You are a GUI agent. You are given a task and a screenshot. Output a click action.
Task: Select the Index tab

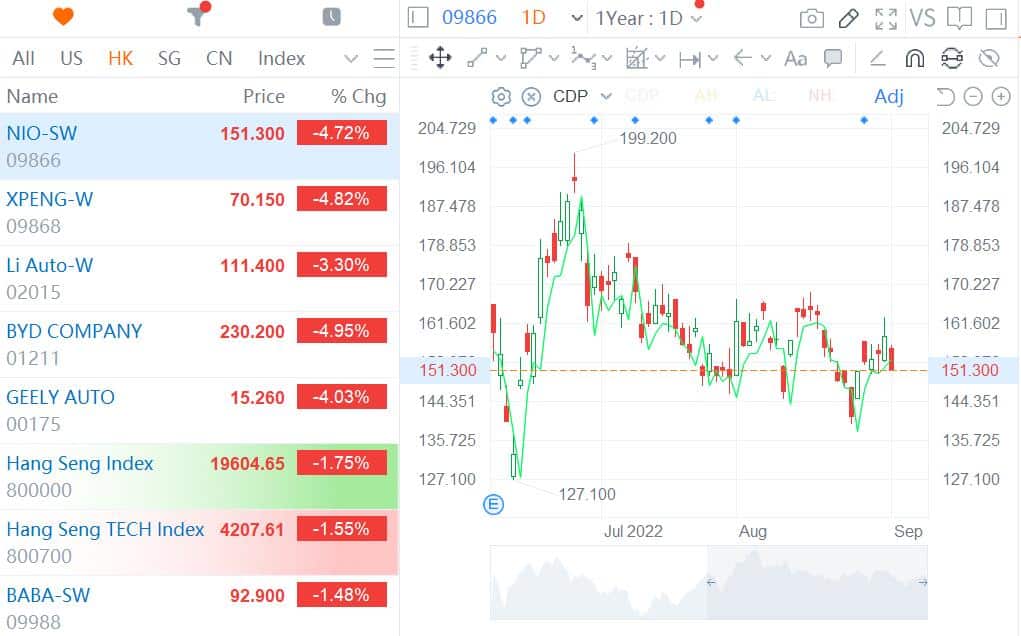(281, 58)
